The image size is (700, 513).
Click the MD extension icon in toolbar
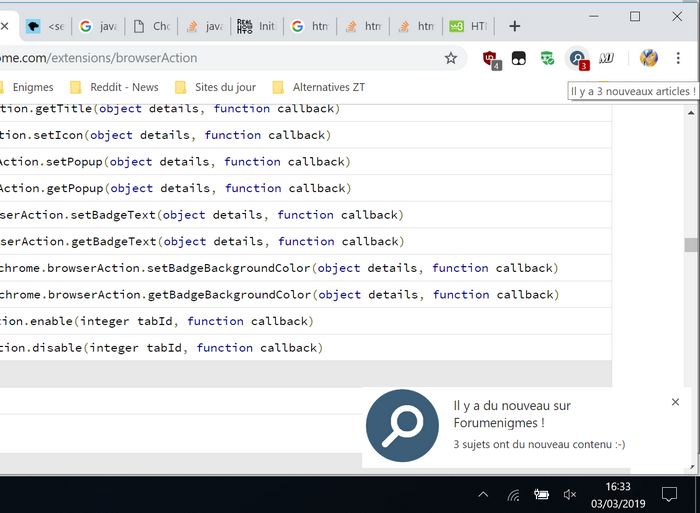[x=606, y=58]
